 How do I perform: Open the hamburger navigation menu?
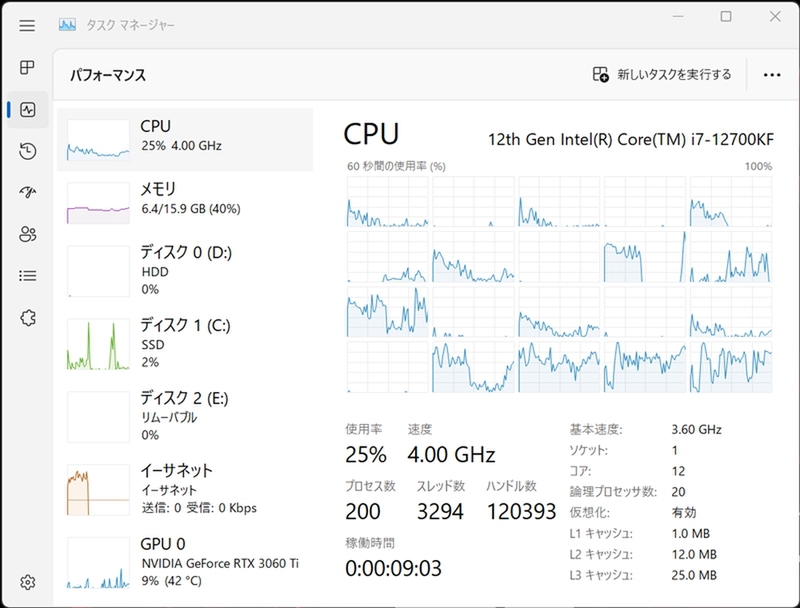click(x=27, y=25)
